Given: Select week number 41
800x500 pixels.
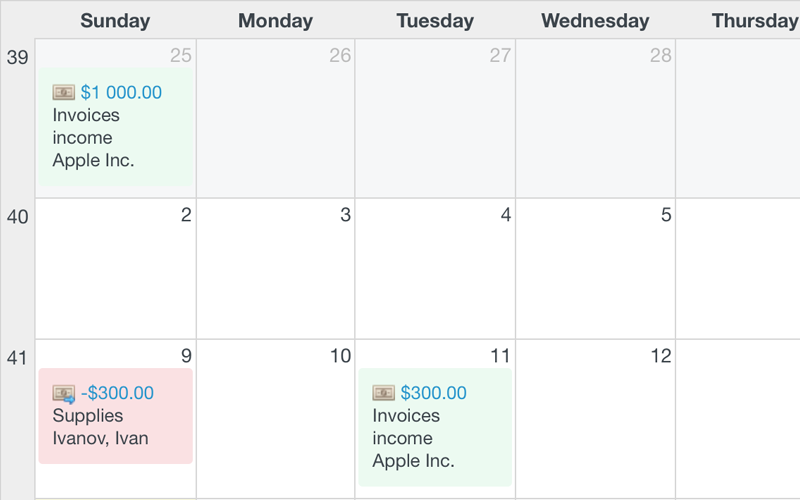Looking at the screenshot, I should (x=17, y=358).
